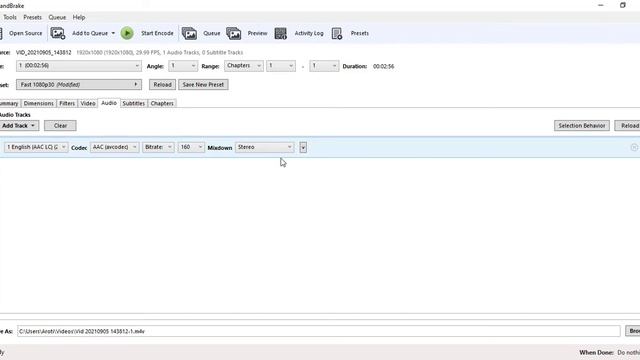Open the end chapter dropdown

coord(324,66)
